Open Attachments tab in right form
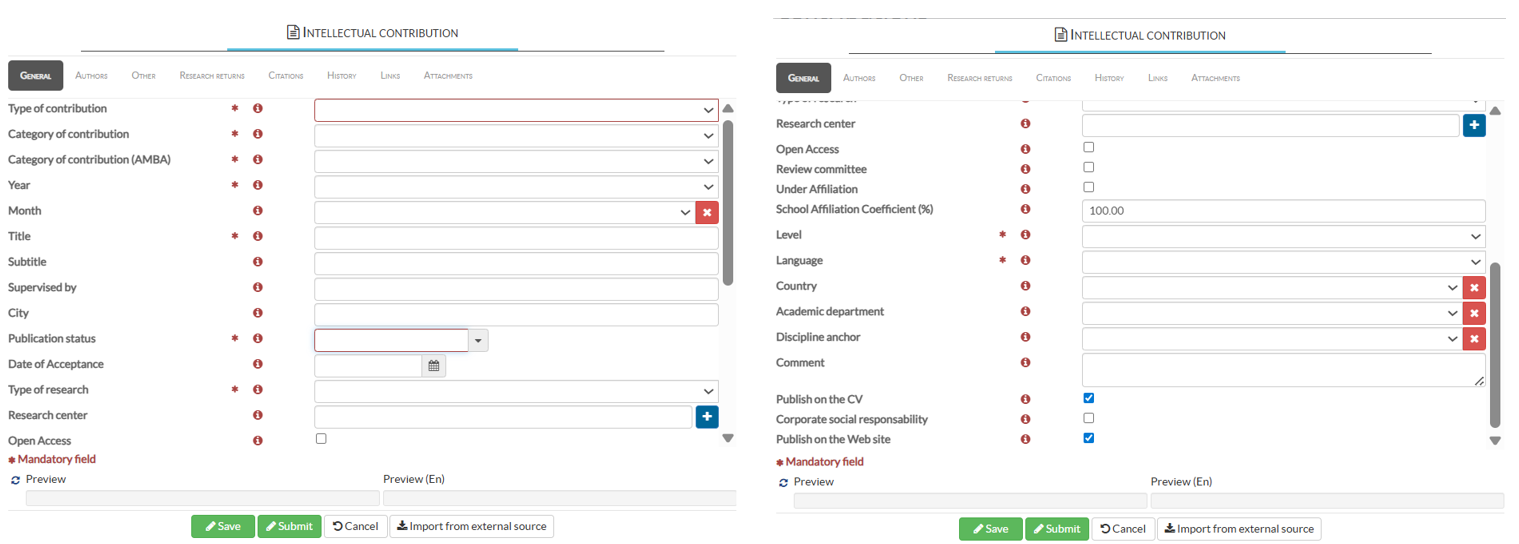The image size is (1519, 544). click(1215, 78)
